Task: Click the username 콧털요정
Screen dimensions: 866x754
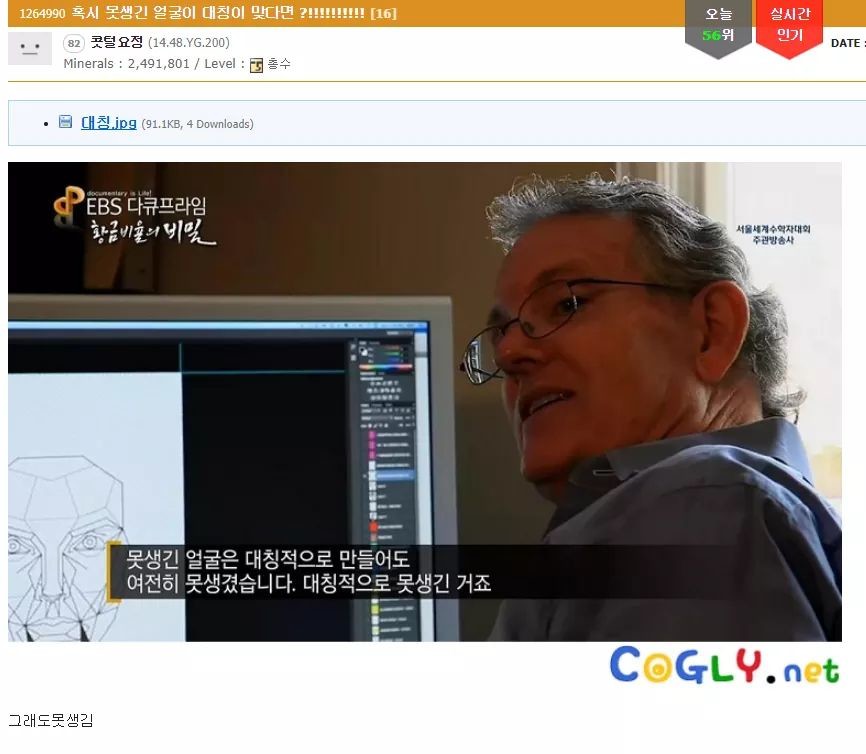Action: 116,42
